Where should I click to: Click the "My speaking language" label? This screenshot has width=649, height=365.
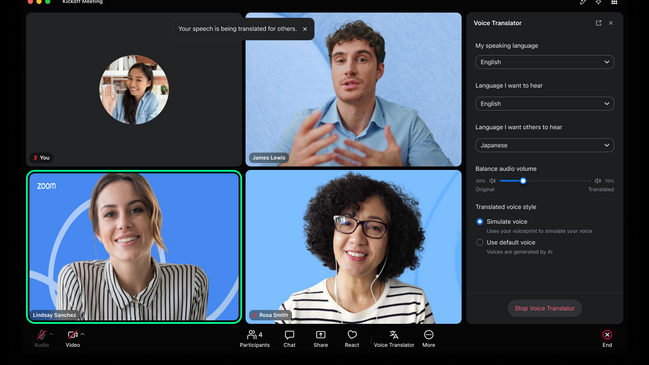(x=507, y=46)
